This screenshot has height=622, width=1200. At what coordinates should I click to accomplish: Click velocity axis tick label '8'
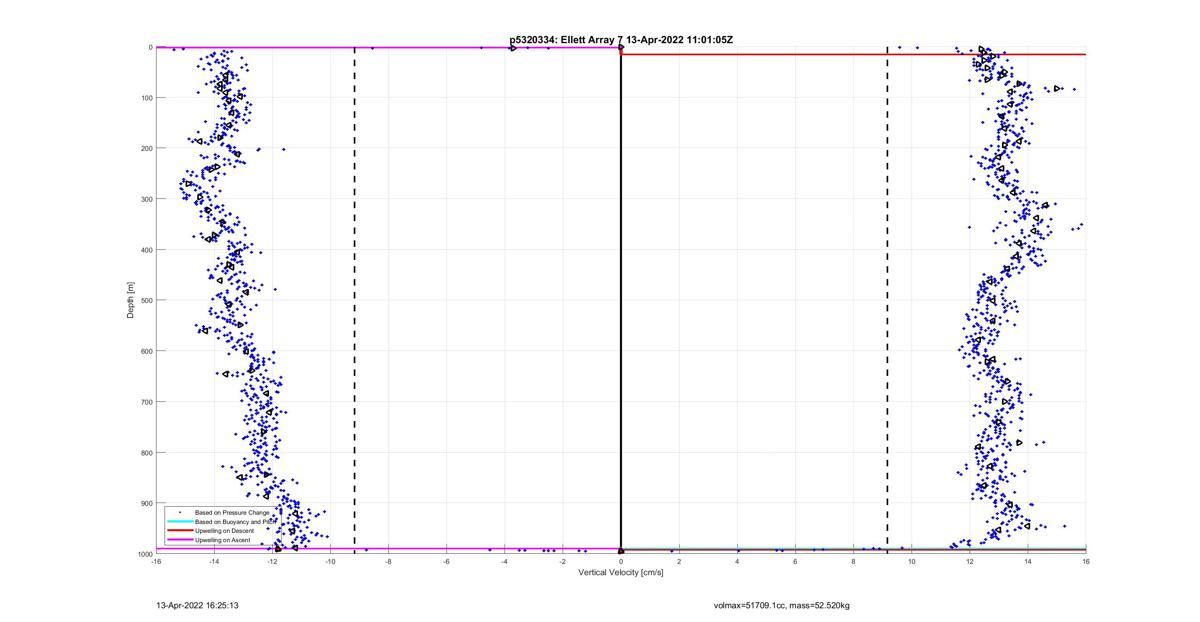click(x=853, y=561)
